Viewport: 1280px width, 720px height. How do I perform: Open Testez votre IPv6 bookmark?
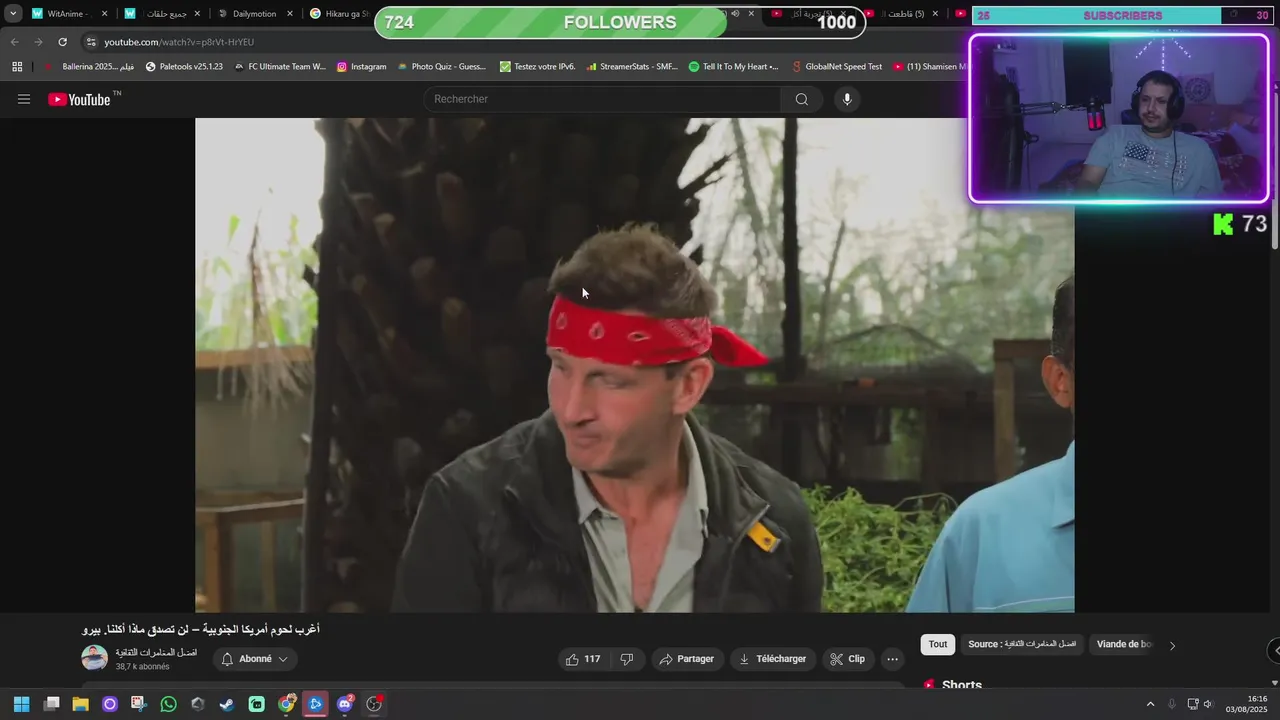(537, 67)
